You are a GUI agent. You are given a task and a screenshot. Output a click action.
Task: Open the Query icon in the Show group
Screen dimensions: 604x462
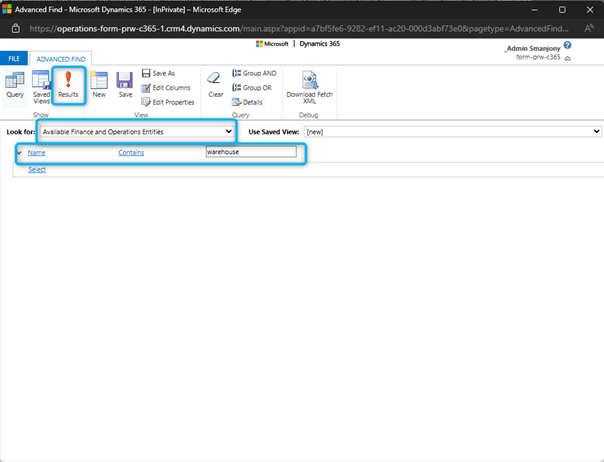[x=15, y=85]
